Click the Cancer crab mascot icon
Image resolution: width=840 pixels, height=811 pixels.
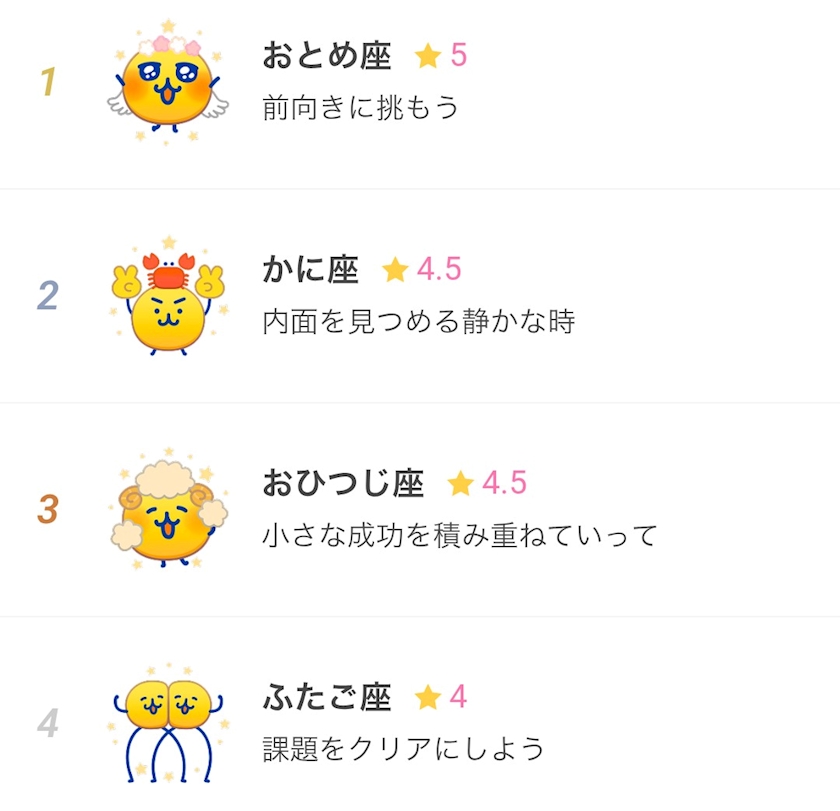(167, 297)
